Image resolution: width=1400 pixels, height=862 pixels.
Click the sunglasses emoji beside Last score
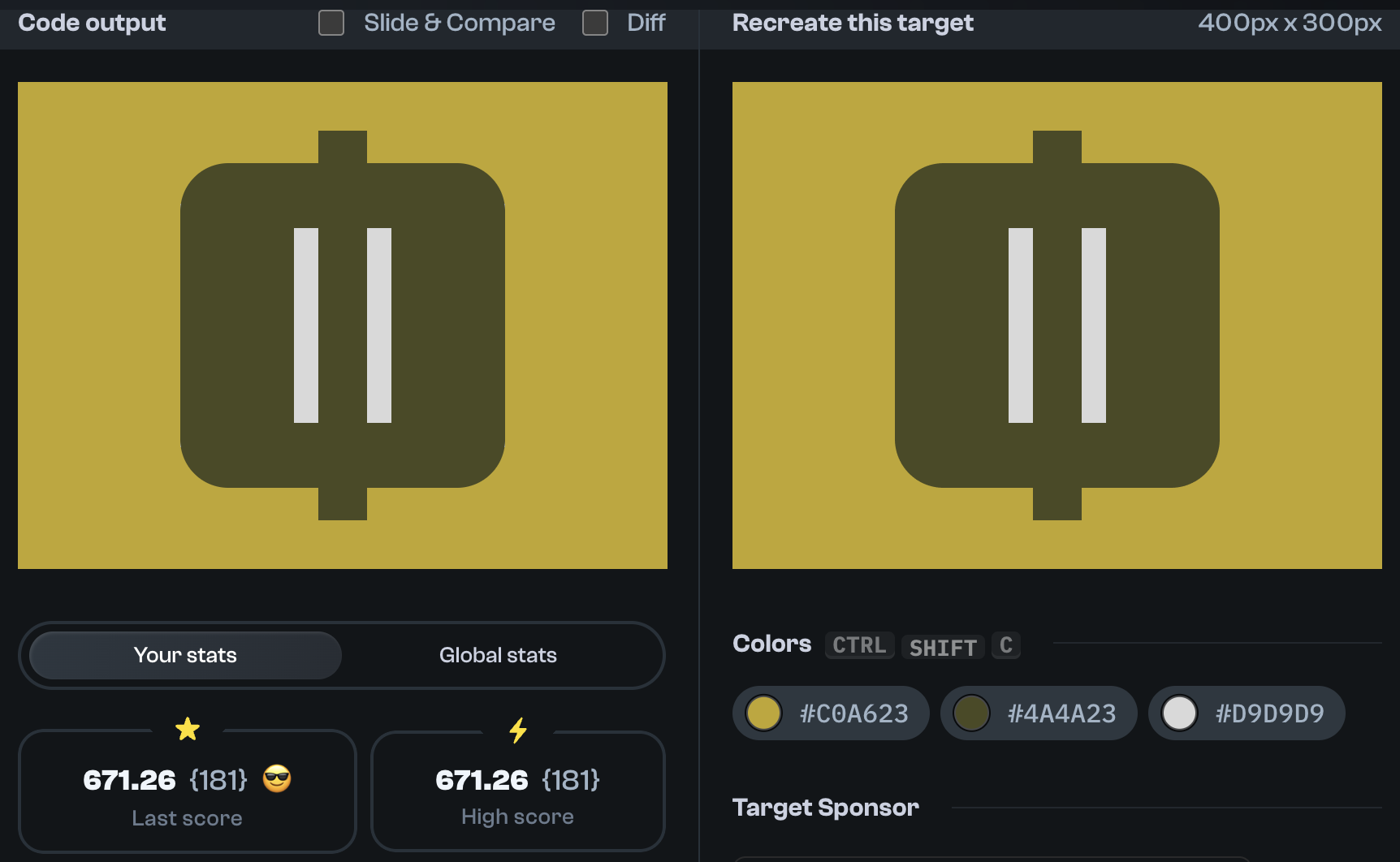tap(277, 778)
